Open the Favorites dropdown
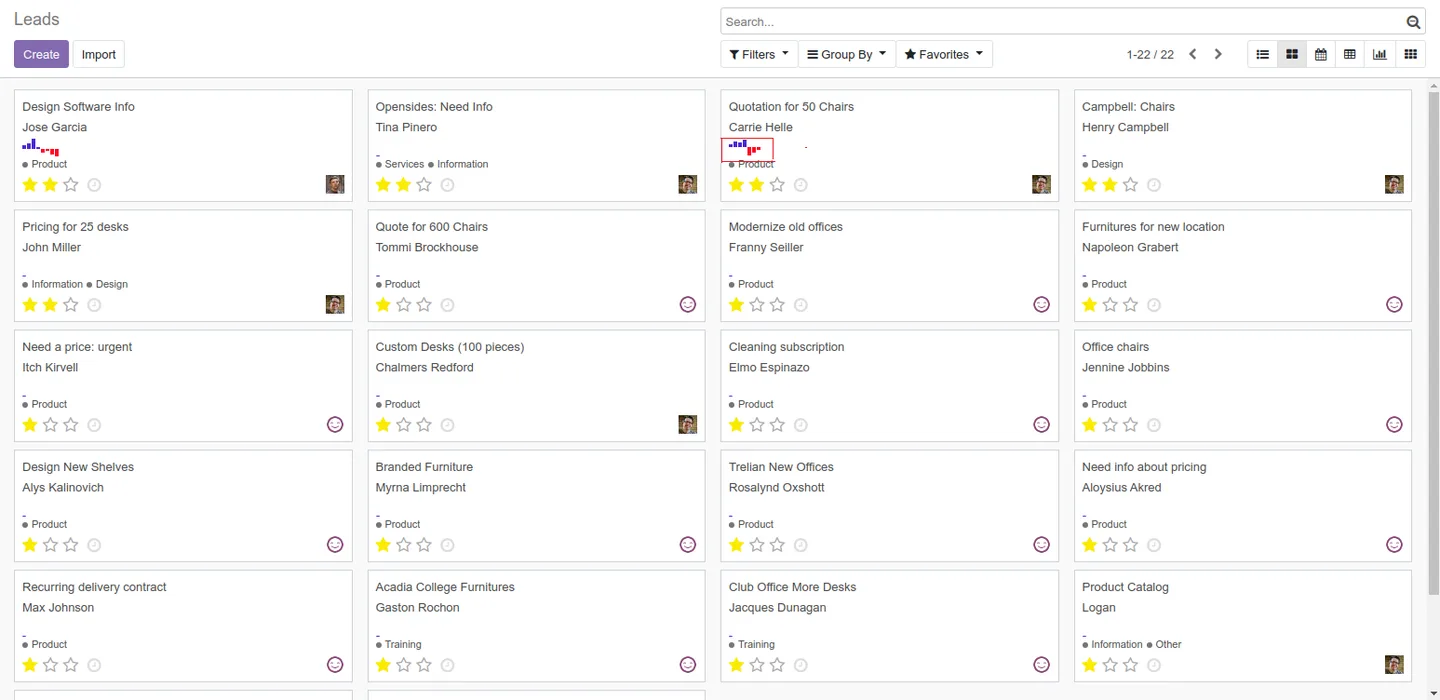 coord(944,54)
